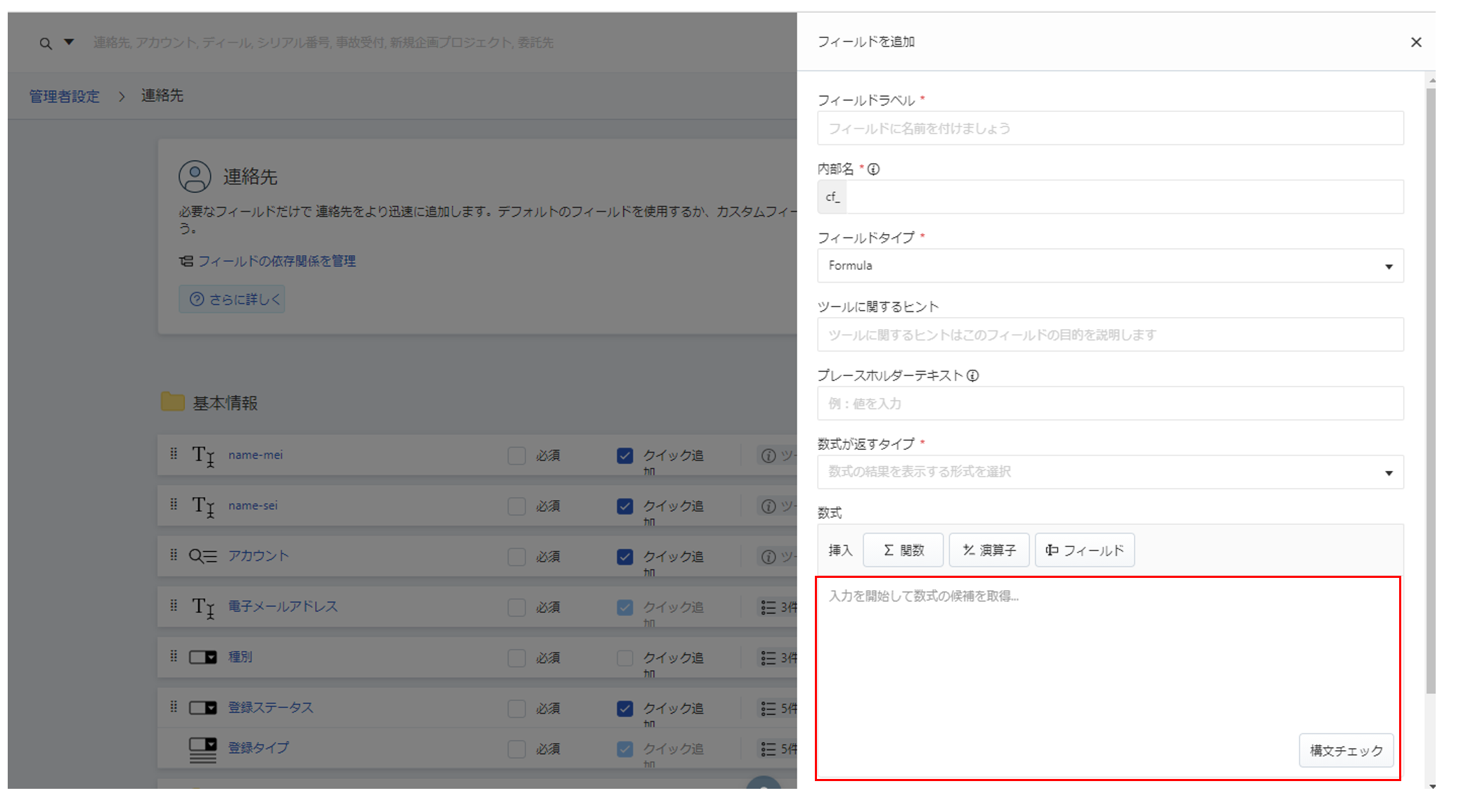This screenshot has height=812, width=1461.
Task: Click the dropdown type icon beside 種別
Action: pyautogui.click(x=202, y=657)
